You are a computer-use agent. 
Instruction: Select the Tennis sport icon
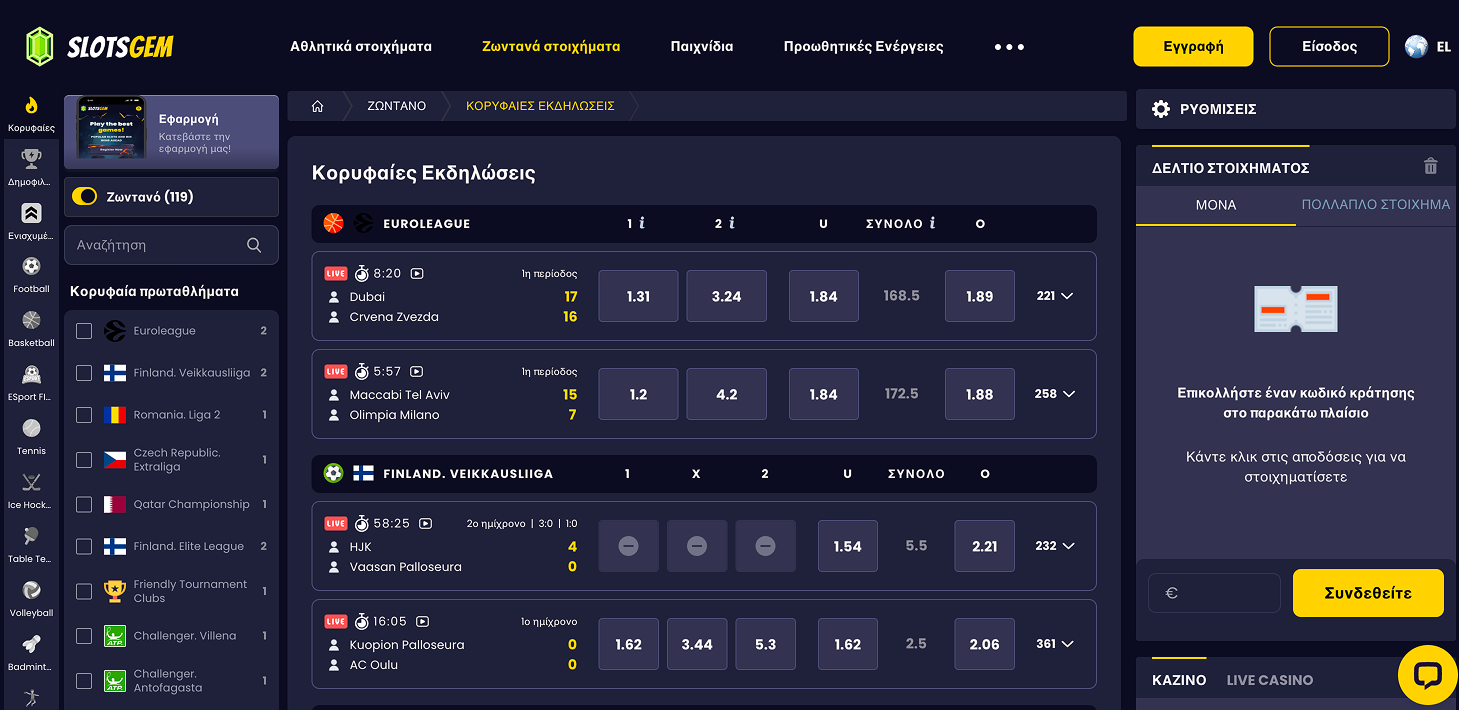pyautogui.click(x=31, y=429)
